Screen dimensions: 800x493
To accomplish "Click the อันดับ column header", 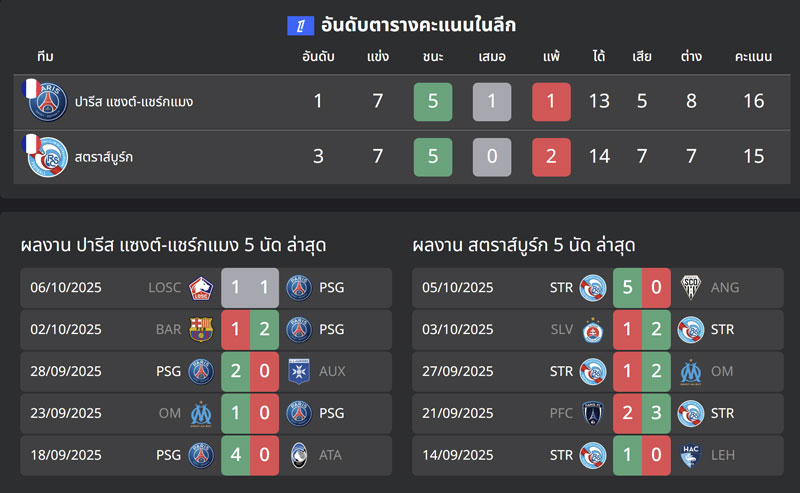I will coord(318,55).
